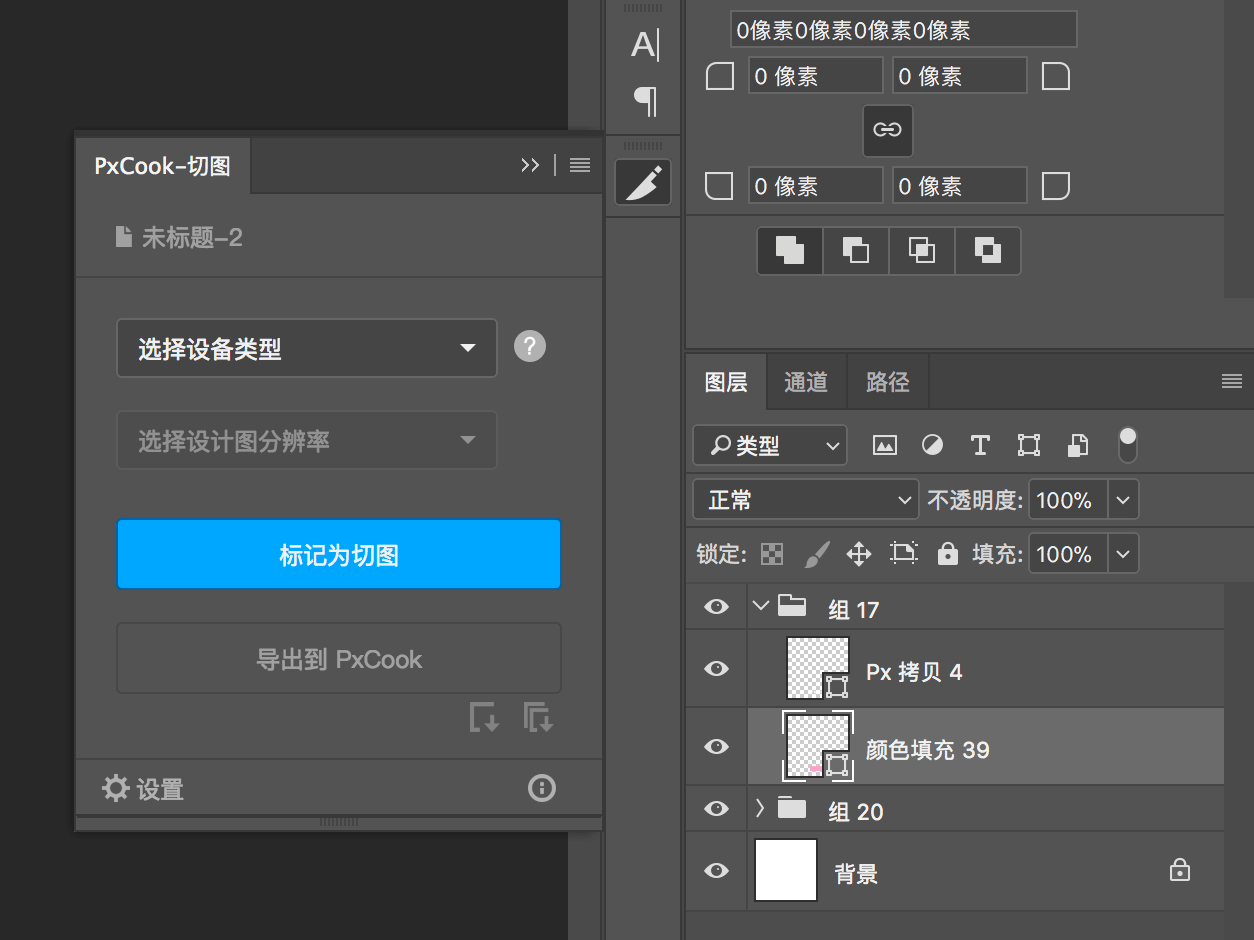Open the Paragraph panel icon

645,100
